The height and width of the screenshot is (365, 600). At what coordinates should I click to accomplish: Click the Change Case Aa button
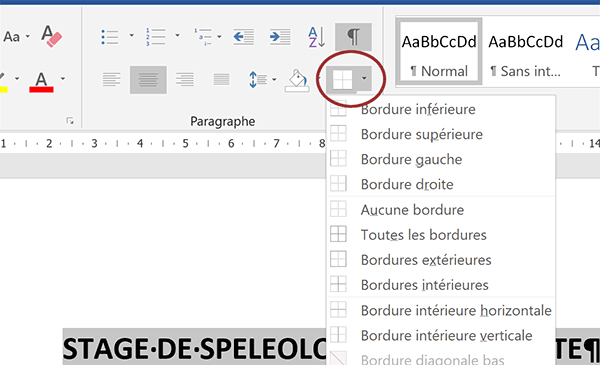[11, 37]
